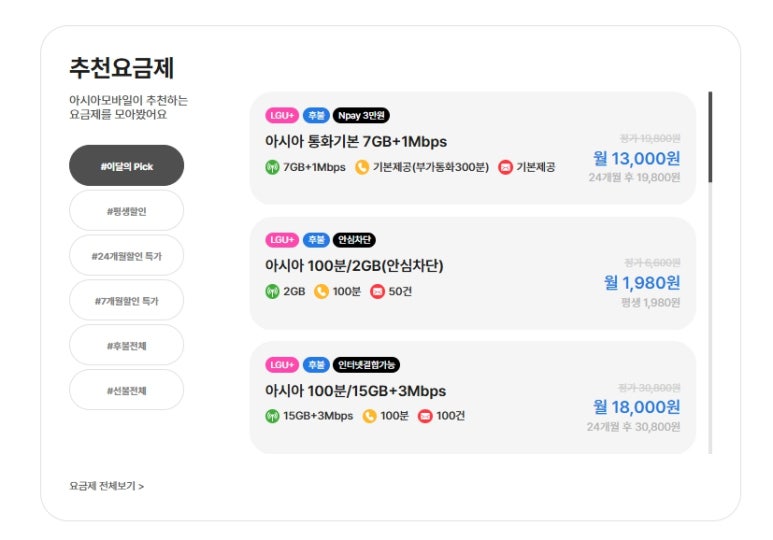The width and height of the screenshot is (773, 540).
Task: Open the 아시아 100분/15GB+3Mbps plan
Action: point(355,391)
